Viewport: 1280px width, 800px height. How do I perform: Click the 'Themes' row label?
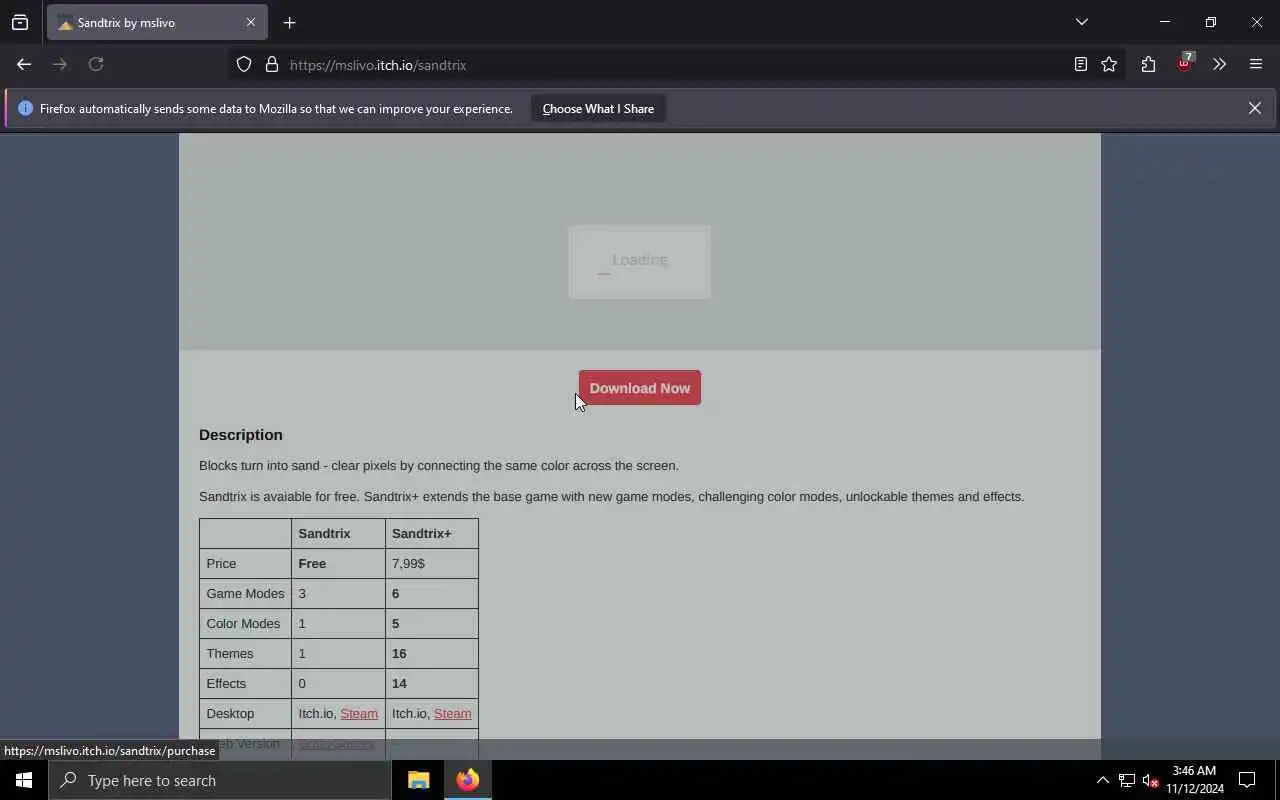coord(245,653)
